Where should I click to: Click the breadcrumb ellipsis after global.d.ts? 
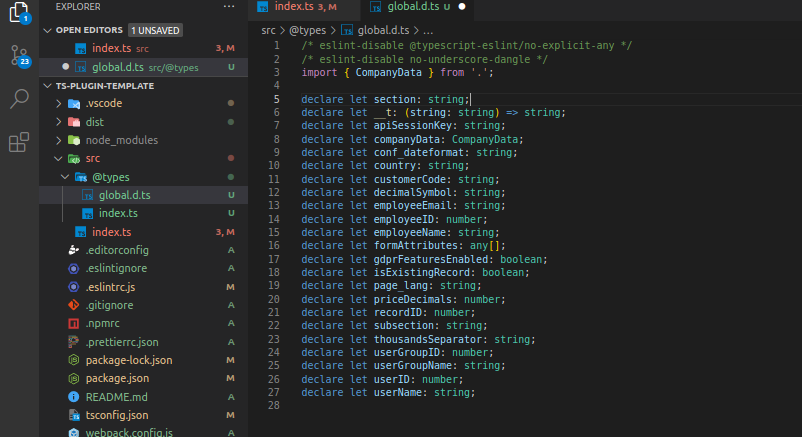[x=427, y=30]
